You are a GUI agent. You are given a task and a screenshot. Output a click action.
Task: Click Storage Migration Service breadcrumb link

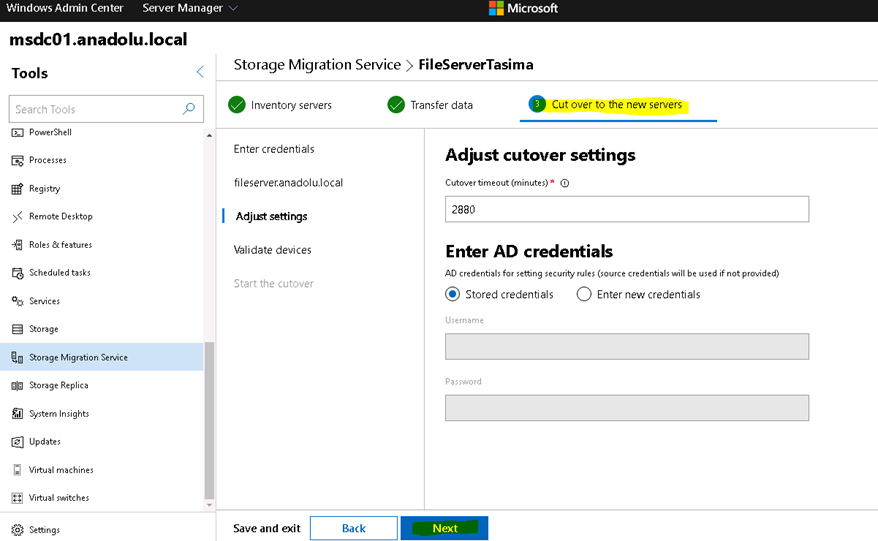pyautogui.click(x=317, y=64)
